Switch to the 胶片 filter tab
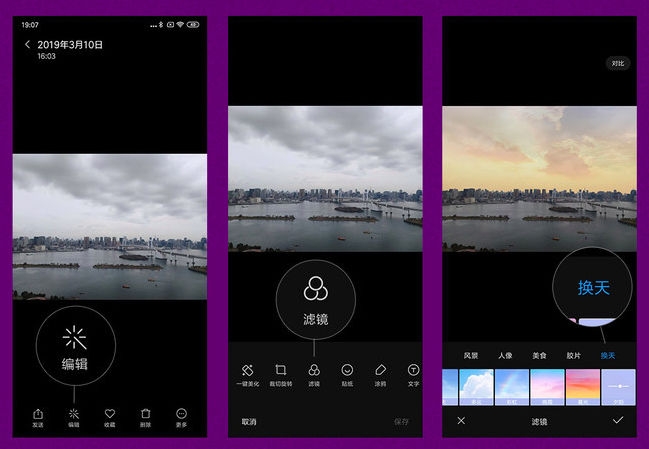 tap(574, 355)
